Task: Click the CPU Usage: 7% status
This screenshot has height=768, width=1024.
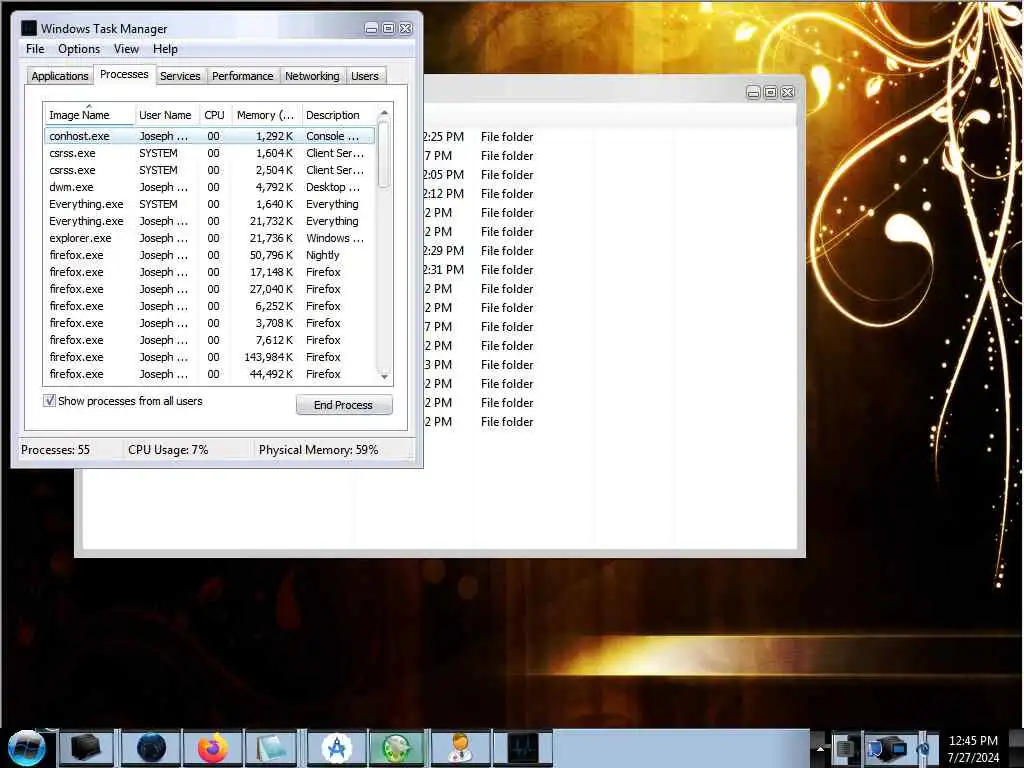Action: coord(168,450)
